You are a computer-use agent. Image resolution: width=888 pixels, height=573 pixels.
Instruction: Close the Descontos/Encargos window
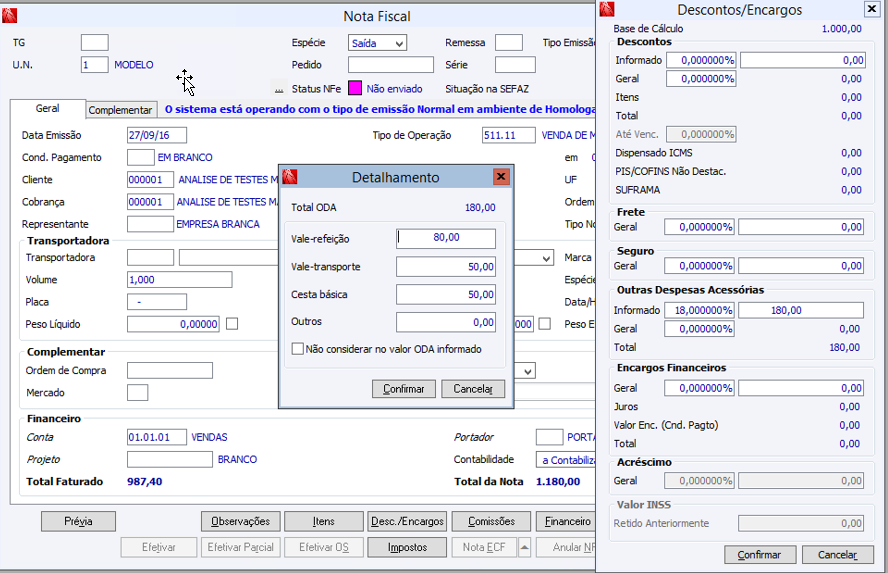pyautogui.click(x=871, y=9)
